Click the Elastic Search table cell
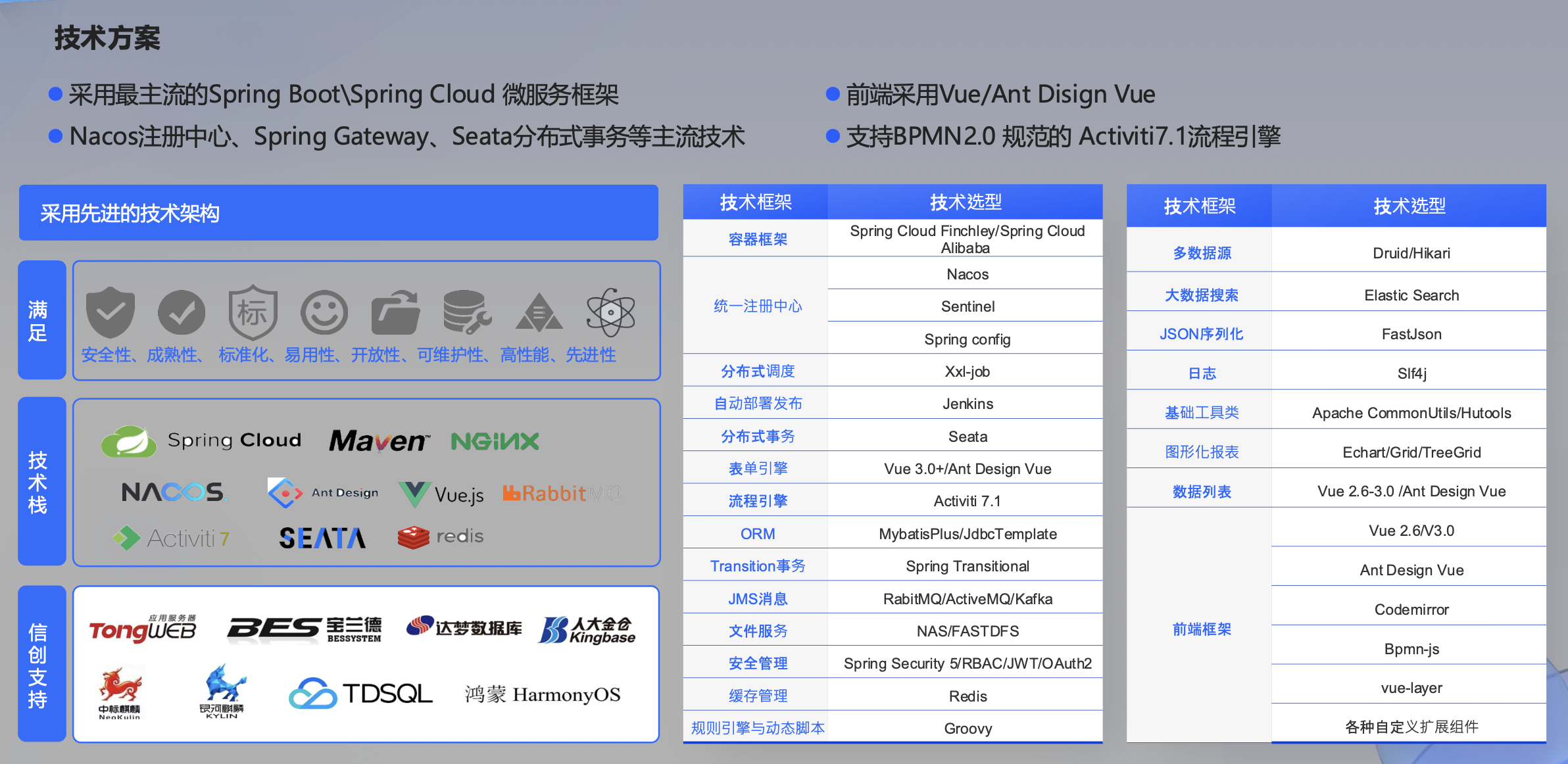Viewport: 1568px width, 764px height. (1411, 295)
